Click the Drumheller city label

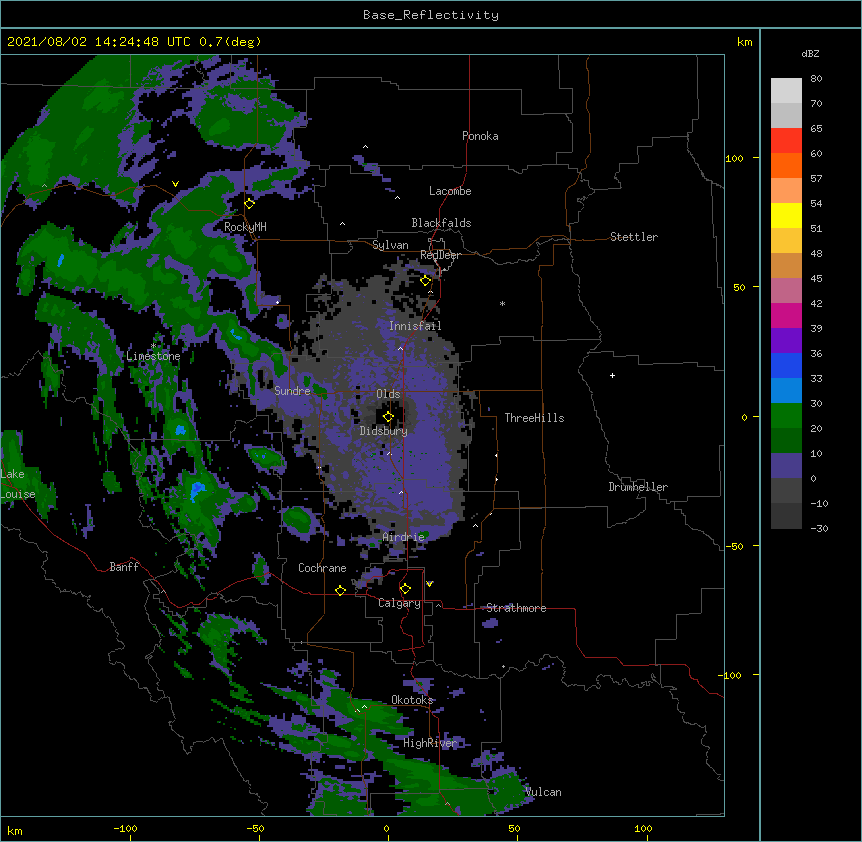point(638,487)
